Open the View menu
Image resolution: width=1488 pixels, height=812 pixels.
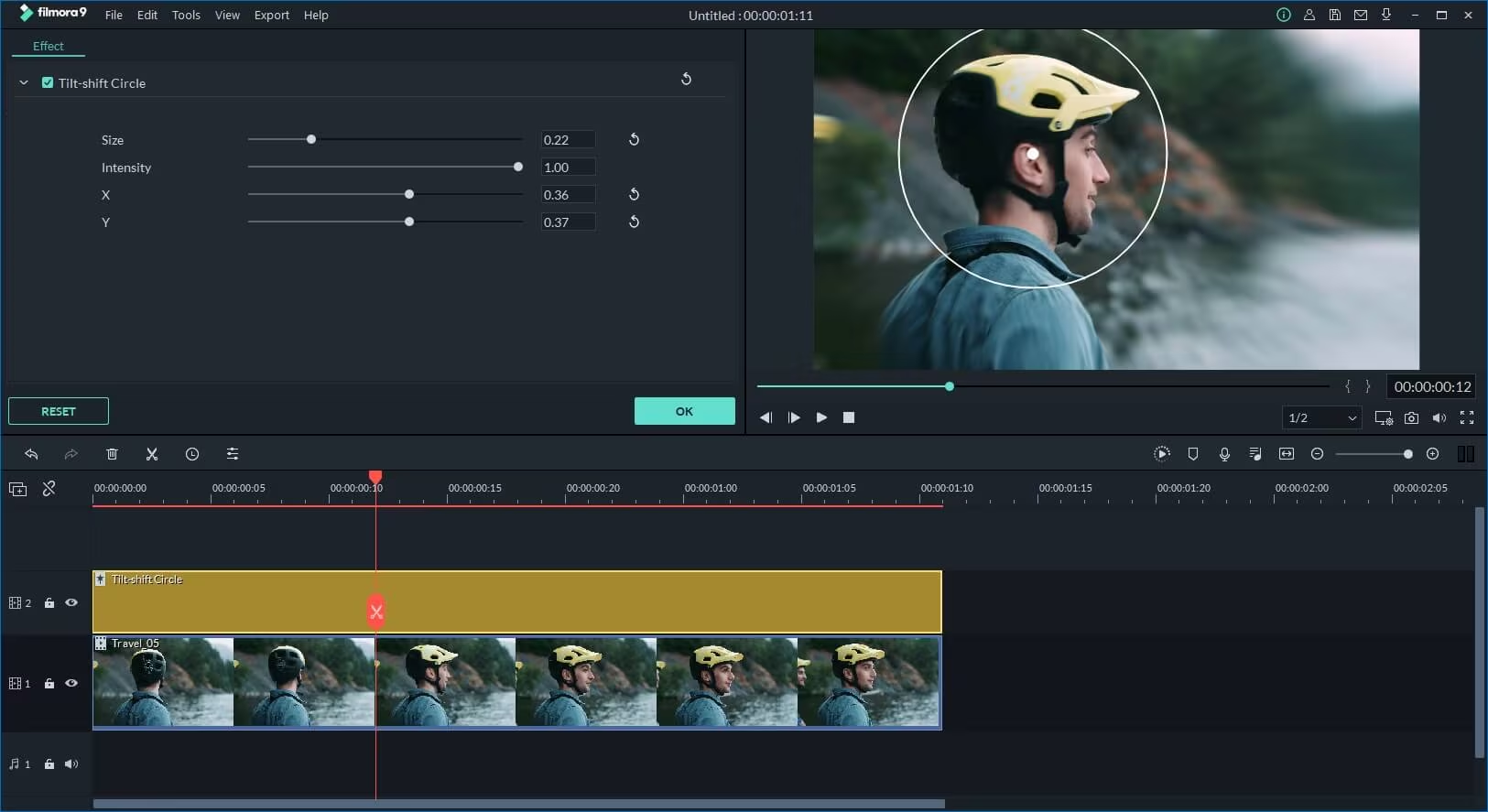[227, 16]
